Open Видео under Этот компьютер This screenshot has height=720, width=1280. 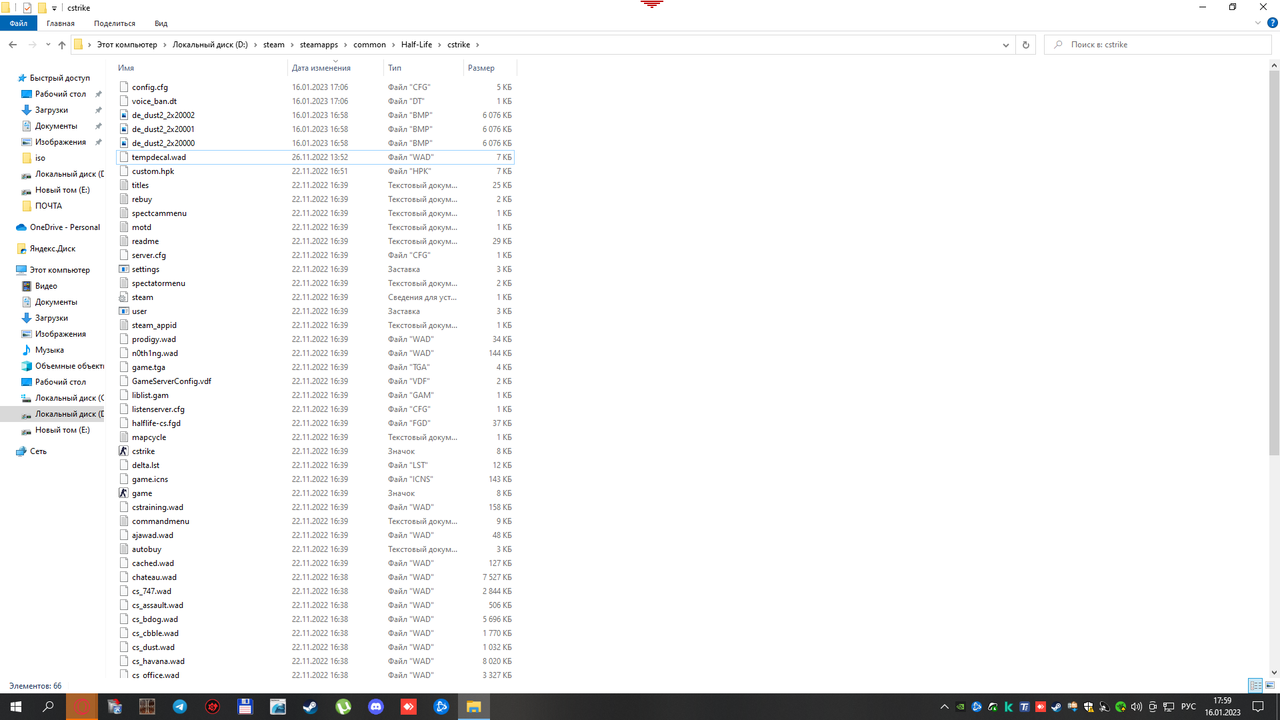[x=46, y=286]
